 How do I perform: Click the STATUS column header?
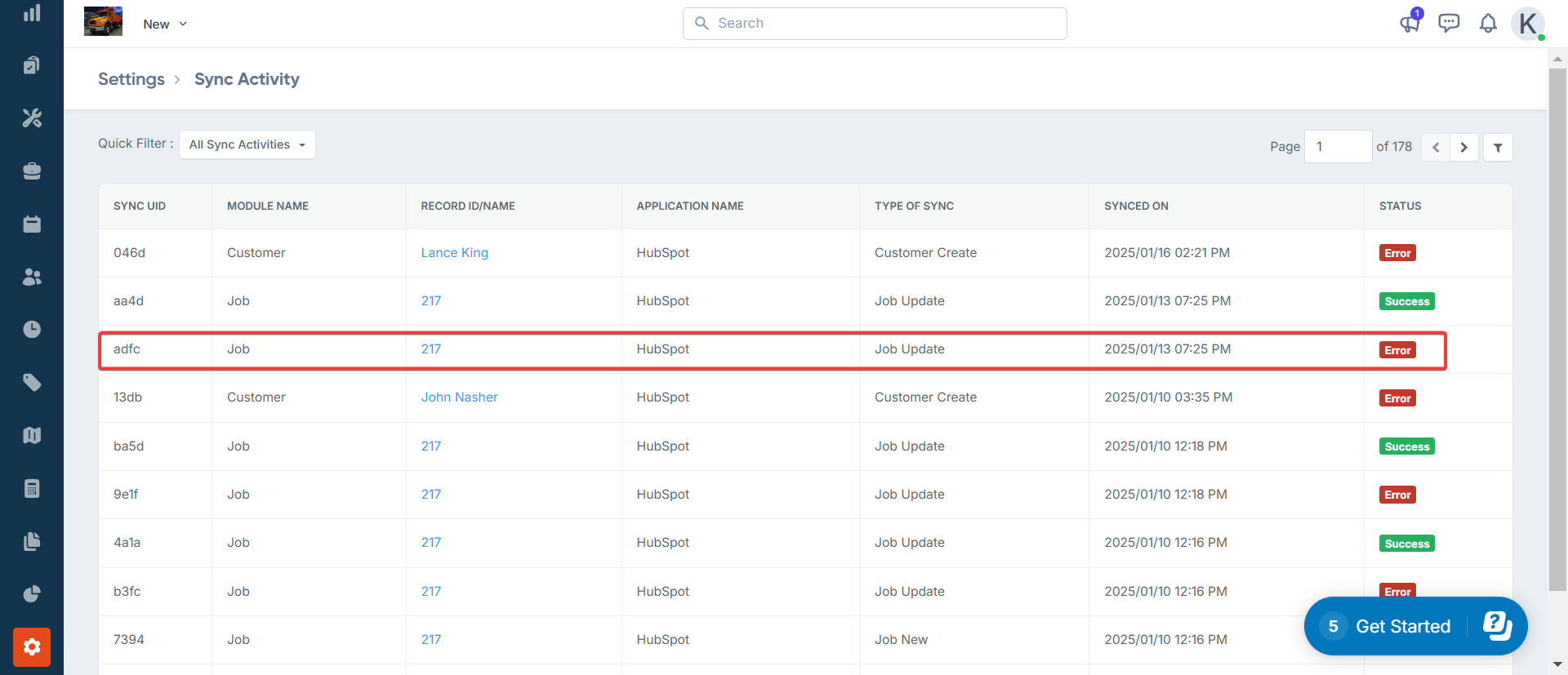[x=1400, y=206]
